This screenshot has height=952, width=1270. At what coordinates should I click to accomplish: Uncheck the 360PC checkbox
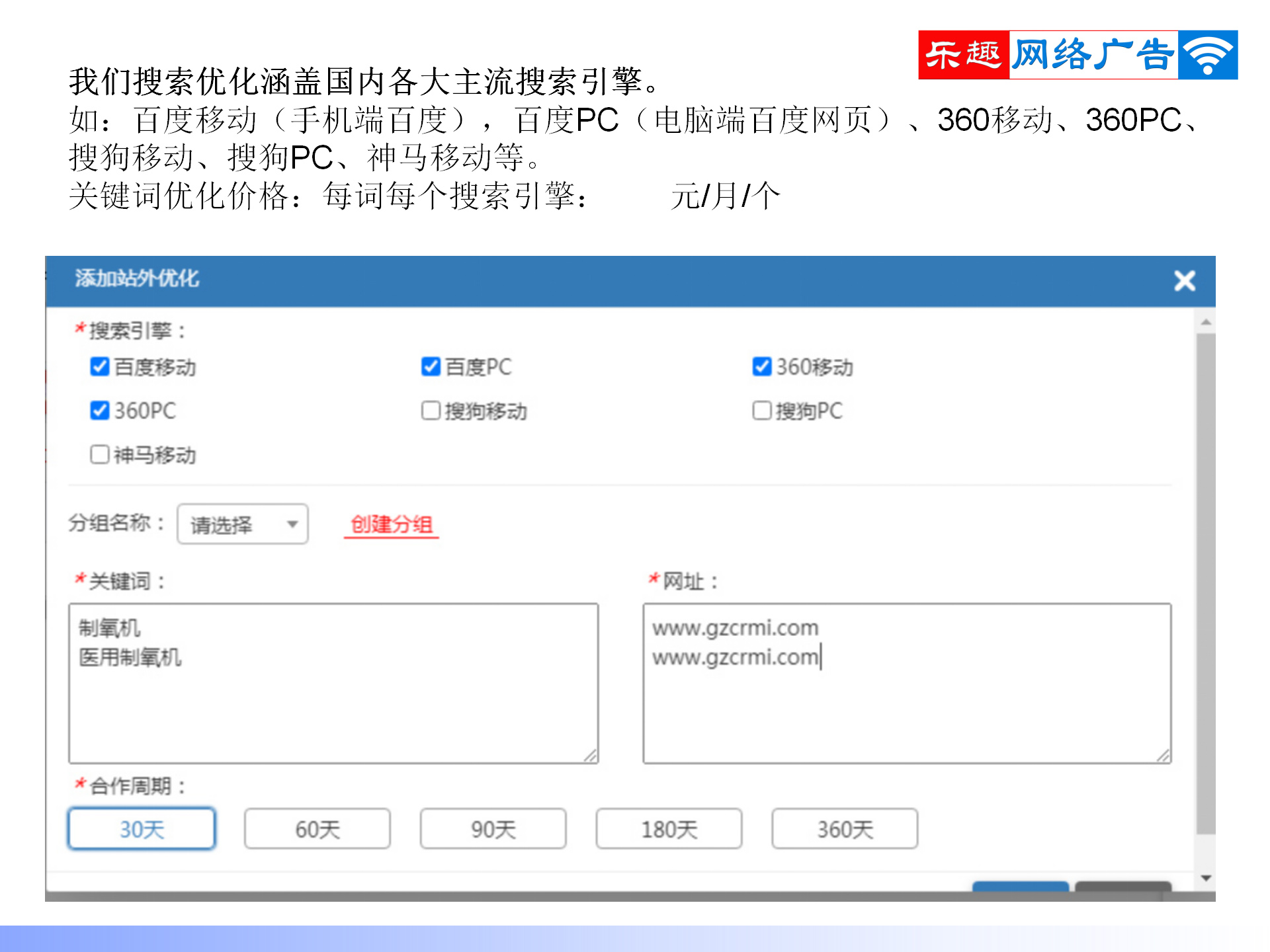pos(100,411)
